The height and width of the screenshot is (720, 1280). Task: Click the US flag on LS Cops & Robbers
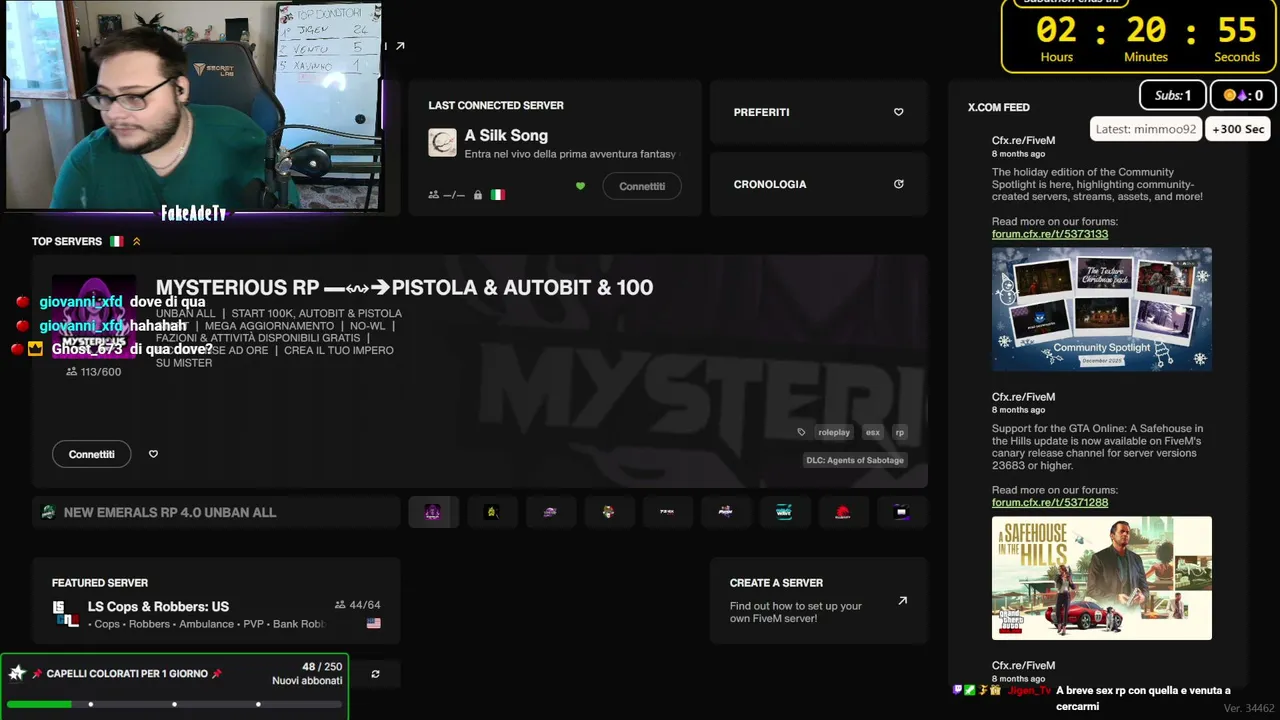coord(373,623)
